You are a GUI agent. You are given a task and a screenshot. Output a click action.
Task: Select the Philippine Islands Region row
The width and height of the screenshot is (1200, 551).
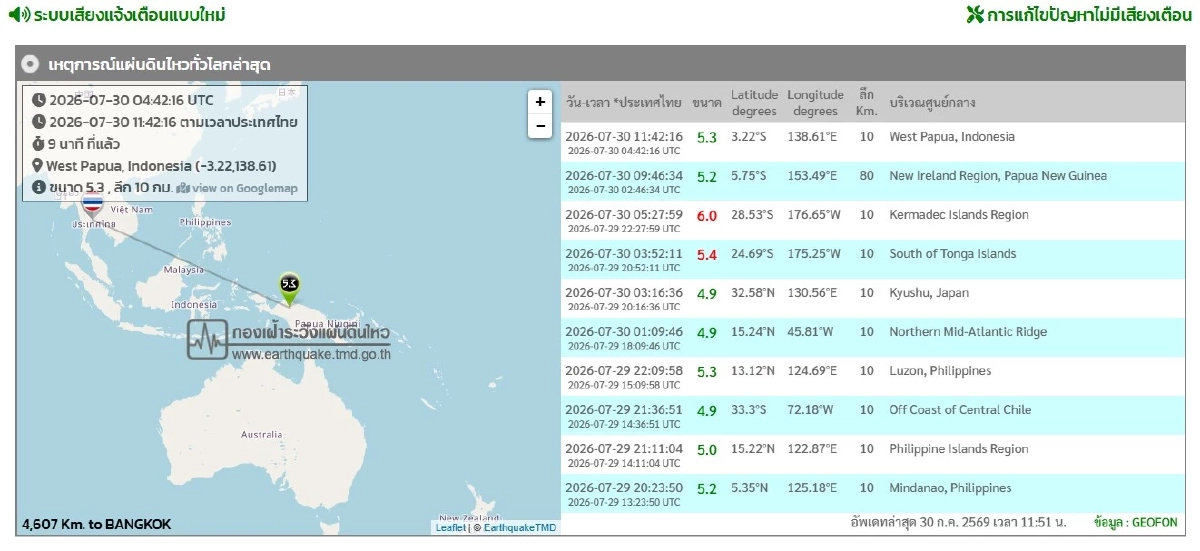871,454
